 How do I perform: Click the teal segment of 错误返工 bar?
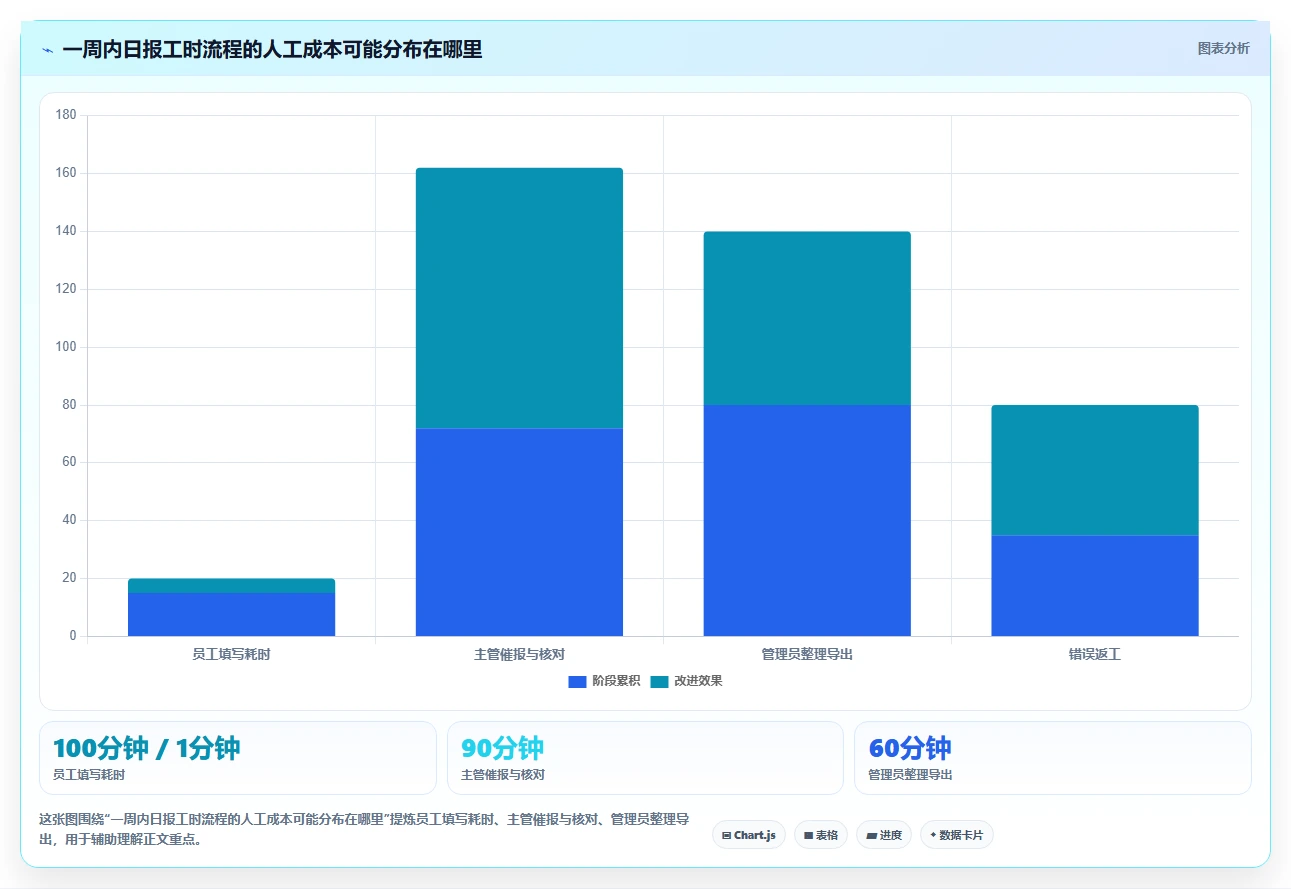click(x=1095, y=470)
